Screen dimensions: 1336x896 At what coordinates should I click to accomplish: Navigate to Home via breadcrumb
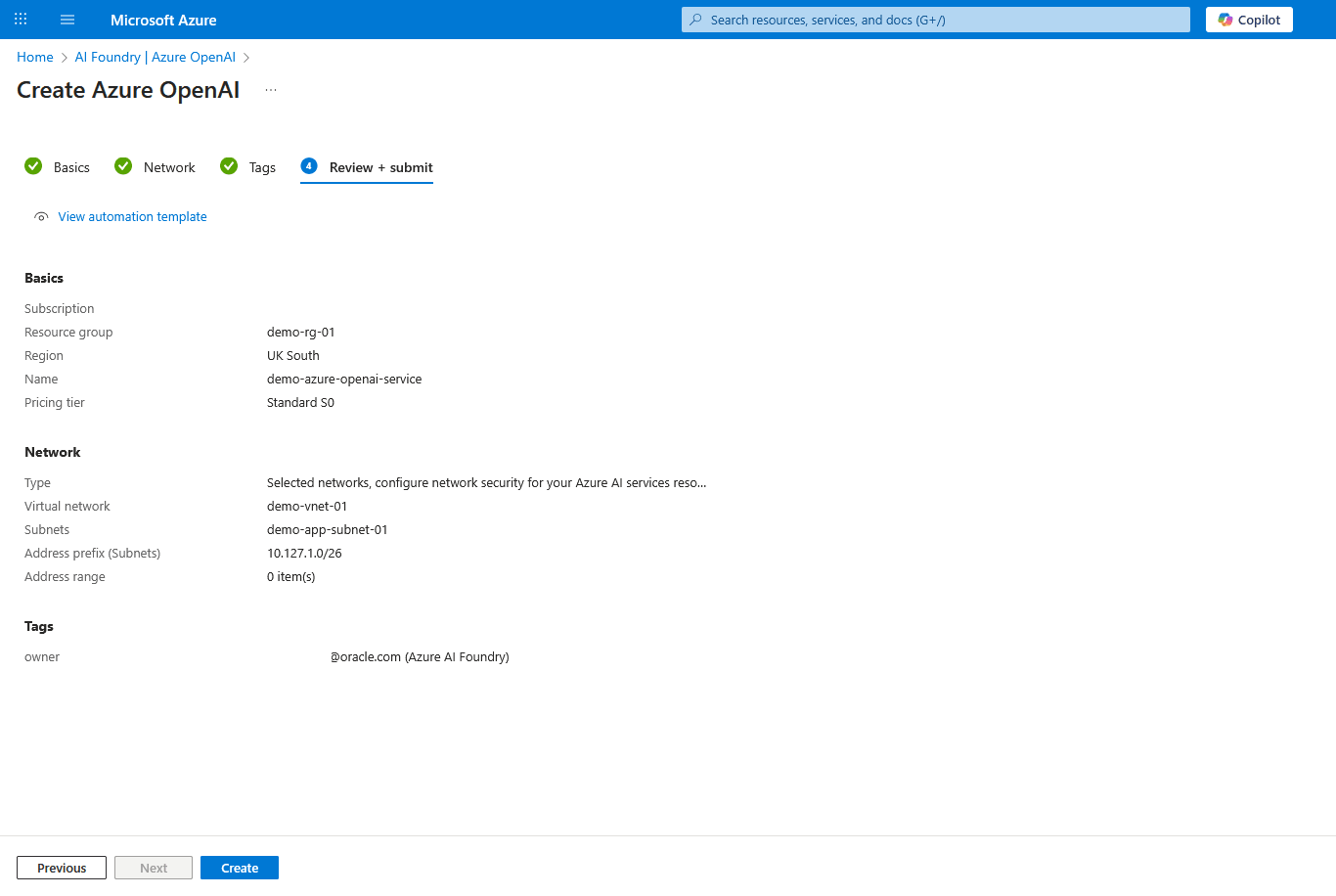pyautogui.click(x=34, y=57)
